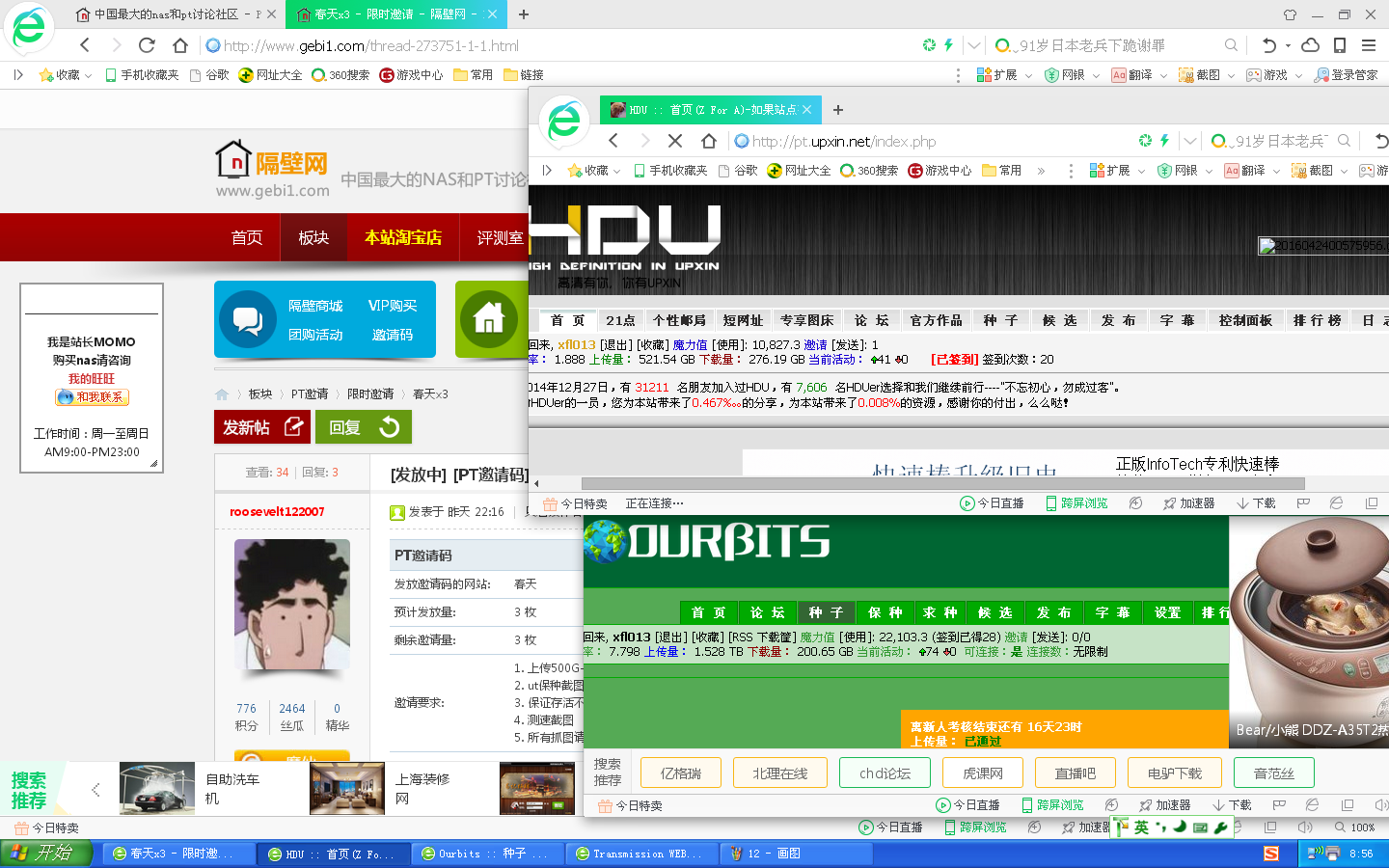Click the green home icon on gebi1 page
The image size is (1389, 868).
[x=489, y=318]
